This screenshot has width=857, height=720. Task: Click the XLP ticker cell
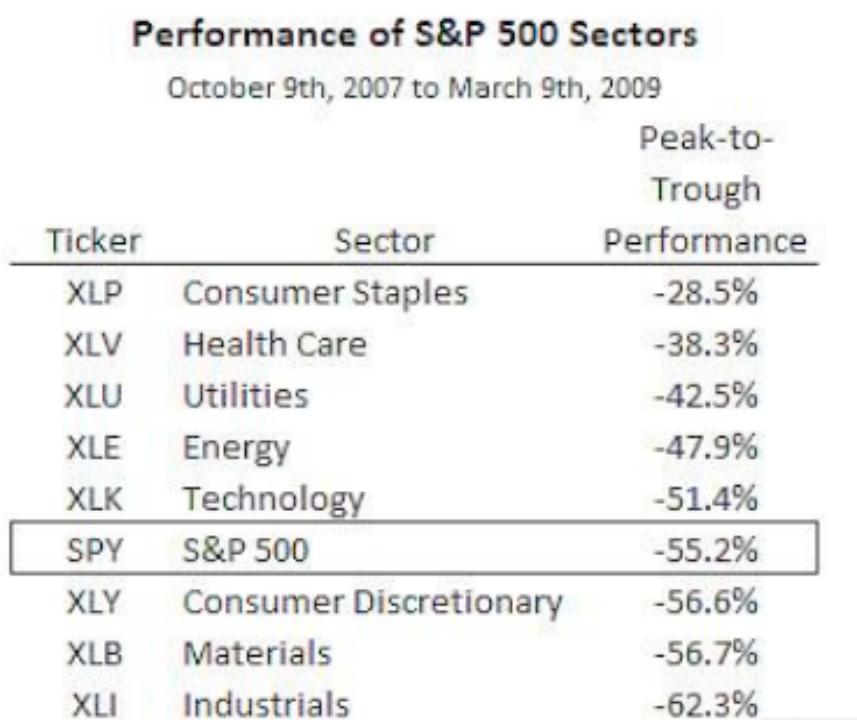pyautogui.click(x=94, y=292)
